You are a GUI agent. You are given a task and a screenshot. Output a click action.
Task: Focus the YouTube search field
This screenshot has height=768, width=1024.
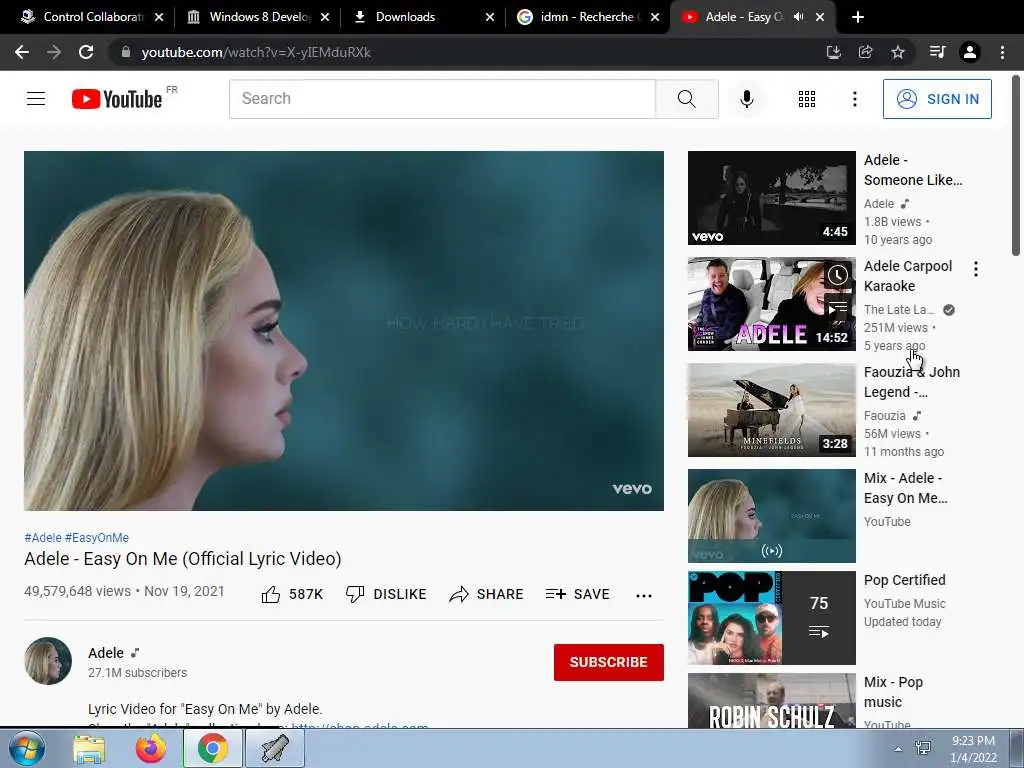tap(442, 99)
